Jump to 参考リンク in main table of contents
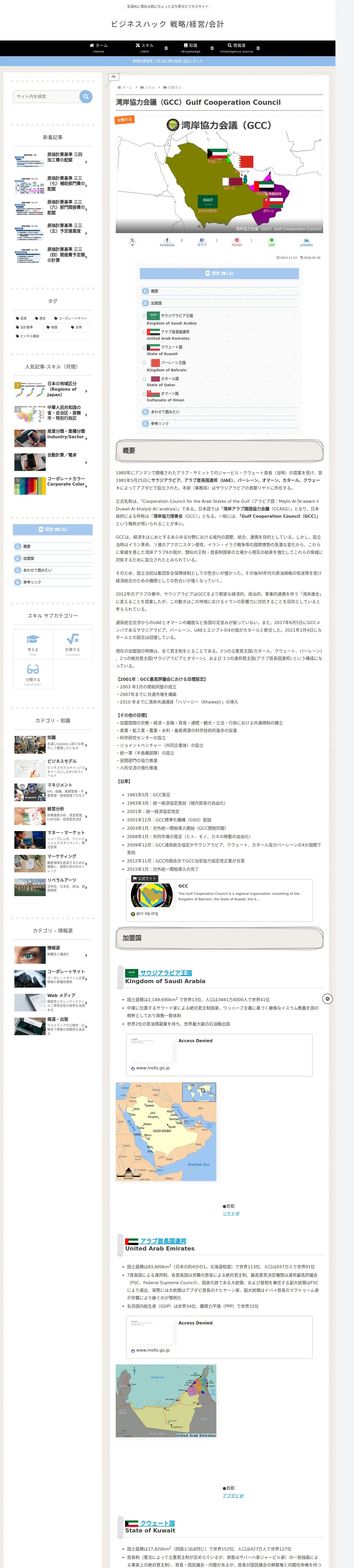The image size is (354, 1568). (160, 424)
